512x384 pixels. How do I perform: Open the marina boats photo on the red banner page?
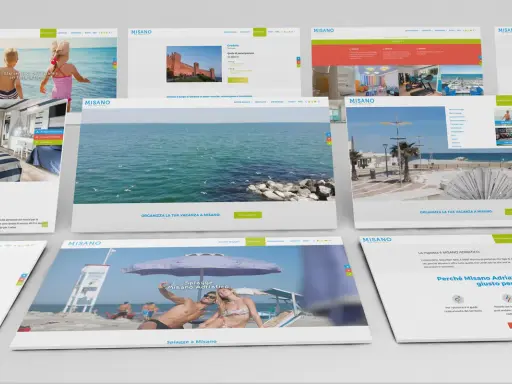click(461, 80)
